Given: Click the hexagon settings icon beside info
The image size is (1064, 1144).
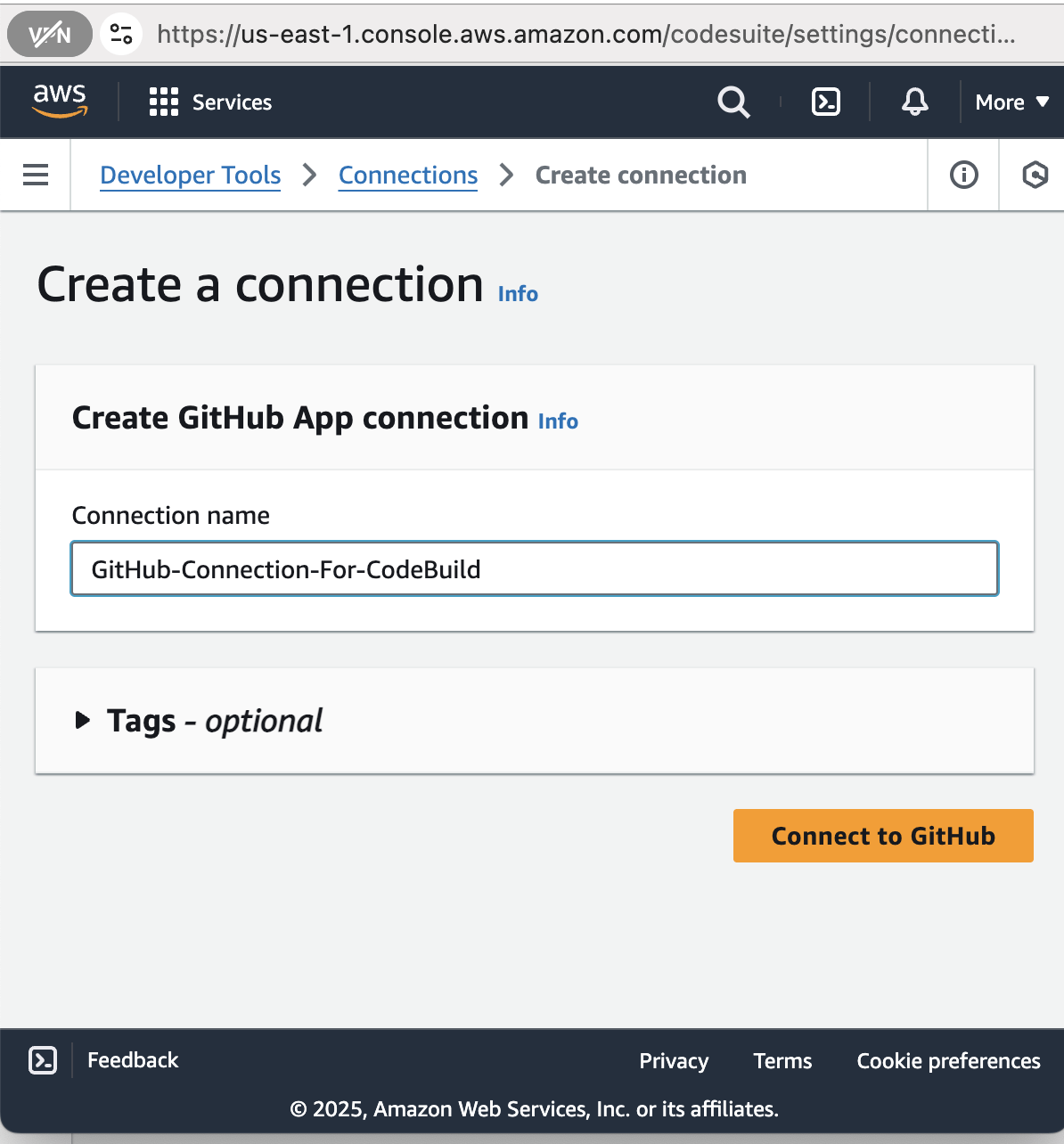Looking at the screenshot, I should click(x=1035, y=175).
